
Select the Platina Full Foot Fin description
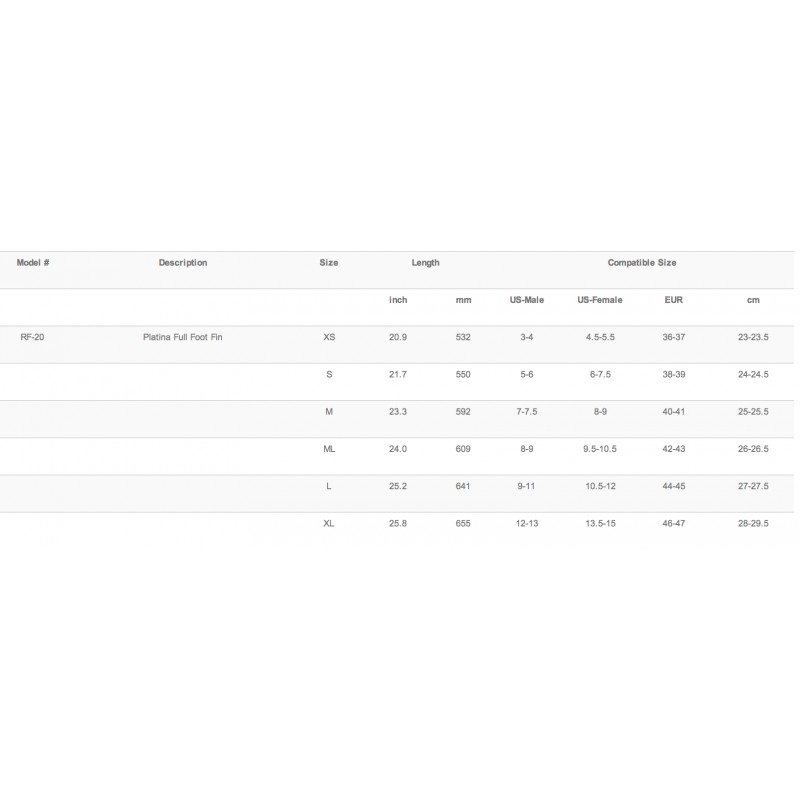pyautogui.click(x=183, y=337)
